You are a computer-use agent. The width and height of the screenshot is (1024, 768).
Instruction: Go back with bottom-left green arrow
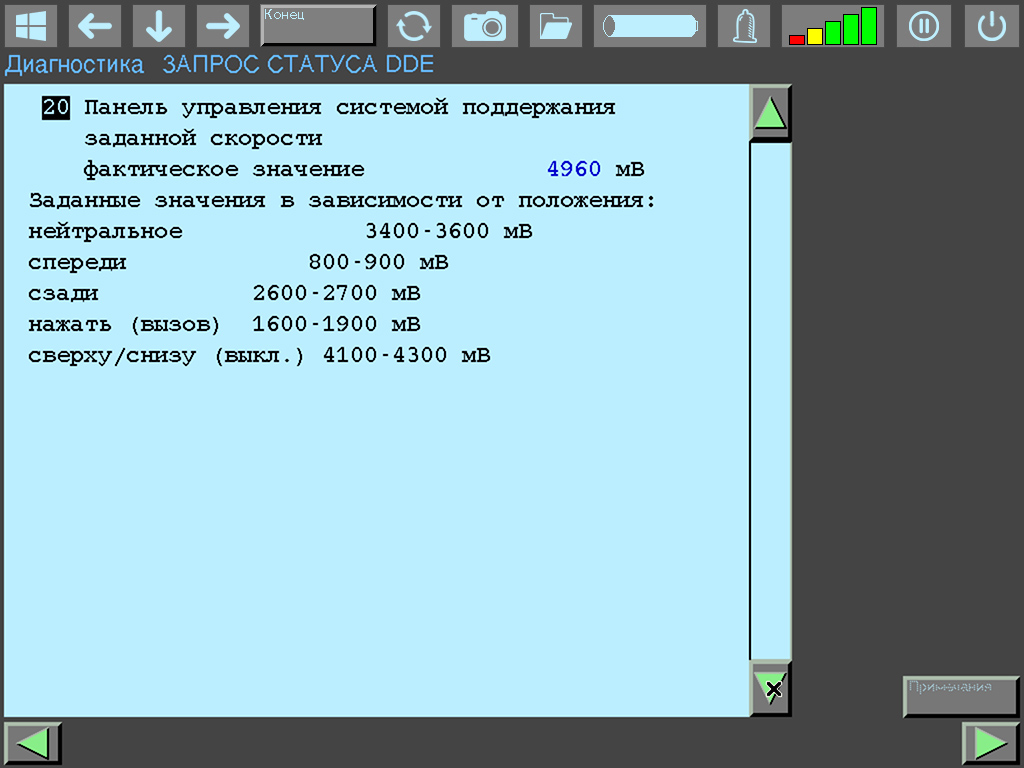click(x=33, y=744)
